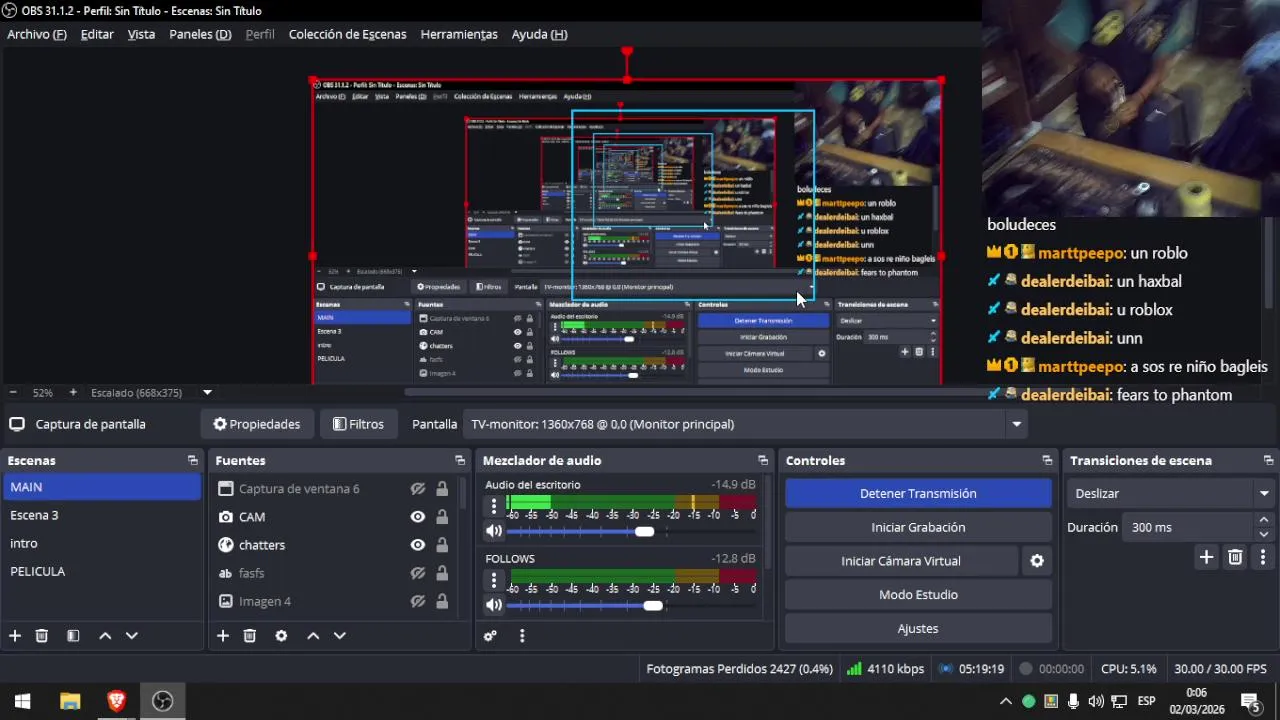
Task: Open Colección de Escenas menu
Action: pyautogui.click(x=347, y=34)
